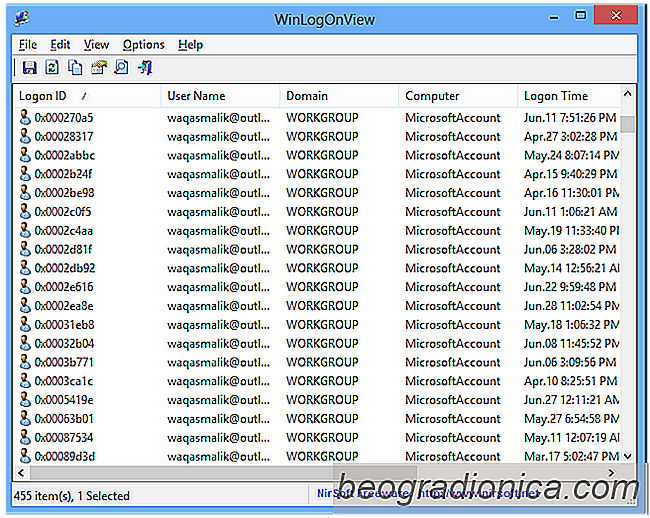Viewport: 650px width, 518px height.
Task: Select the user icon of row 0x00032b04
Action: pyautogui.click(x=25, y=344)
